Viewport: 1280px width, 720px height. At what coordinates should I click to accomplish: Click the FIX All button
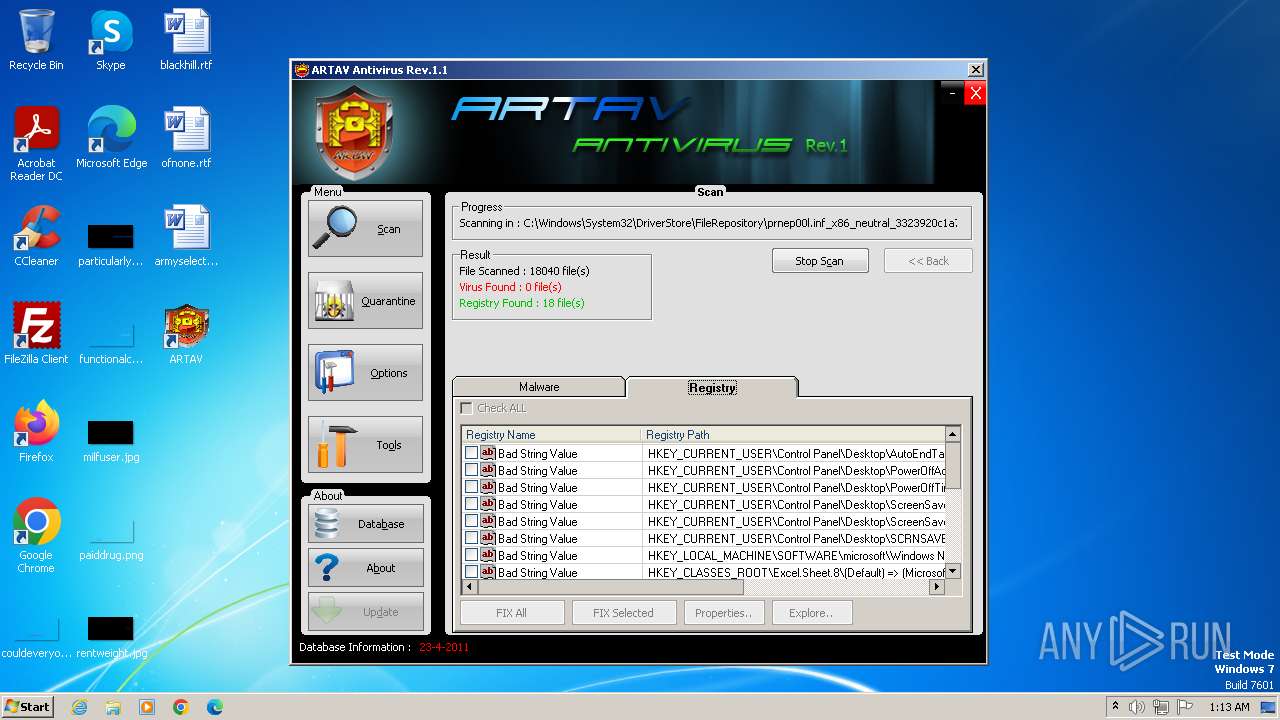click(x=512, y=613)
